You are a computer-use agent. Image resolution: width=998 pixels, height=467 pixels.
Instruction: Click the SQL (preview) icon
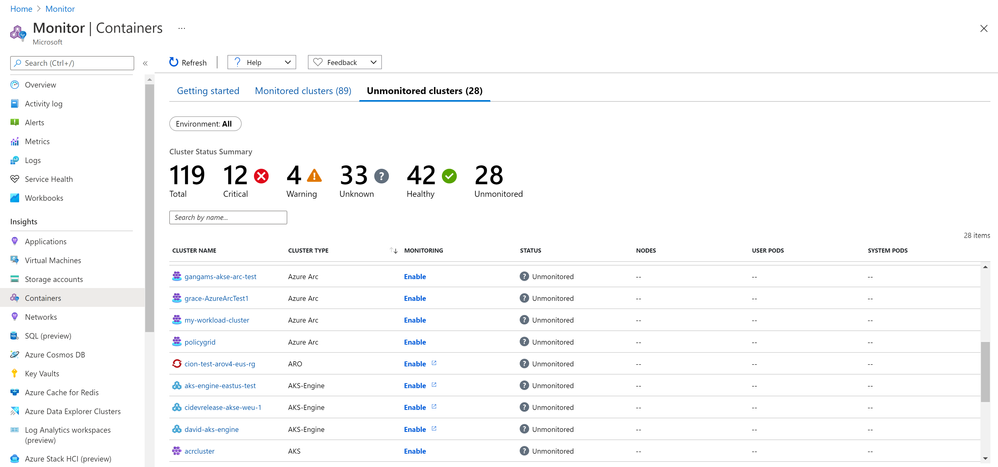pos(15,336)
